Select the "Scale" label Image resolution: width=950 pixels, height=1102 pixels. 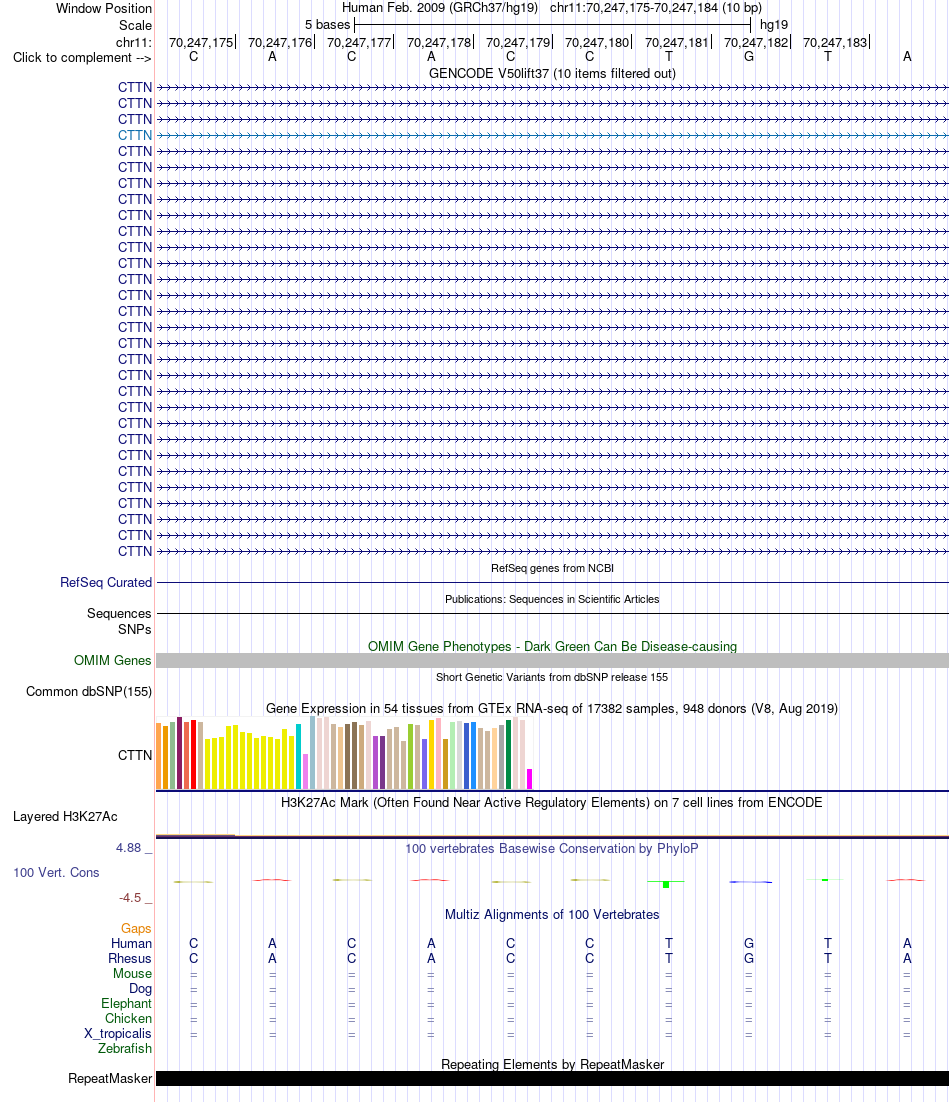click(135, 25)
